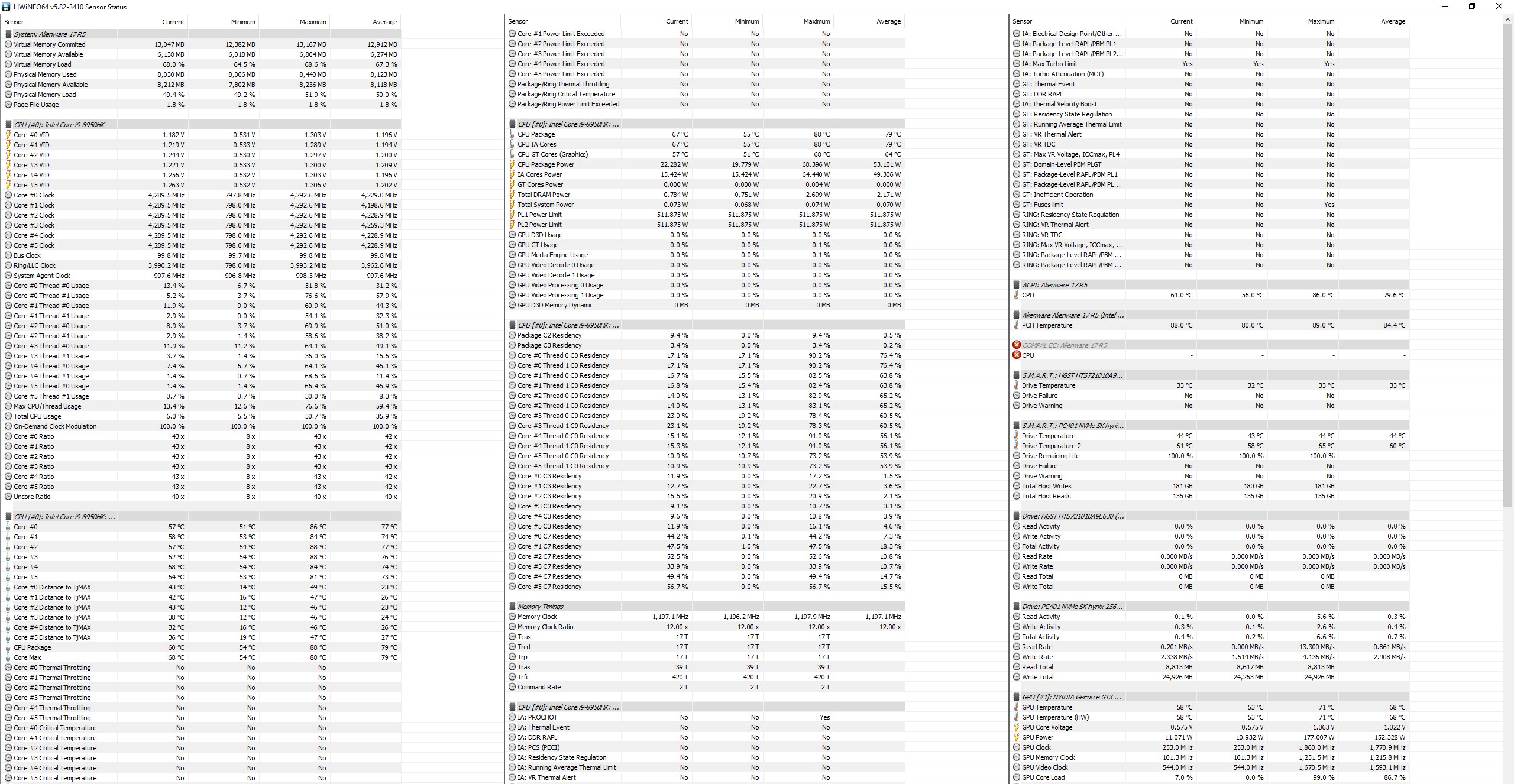Image resolution: width=1514 pixels, height=784 pixels.
Task: Select the Max CPU/Thread Usage row
Action: point(202,406)
